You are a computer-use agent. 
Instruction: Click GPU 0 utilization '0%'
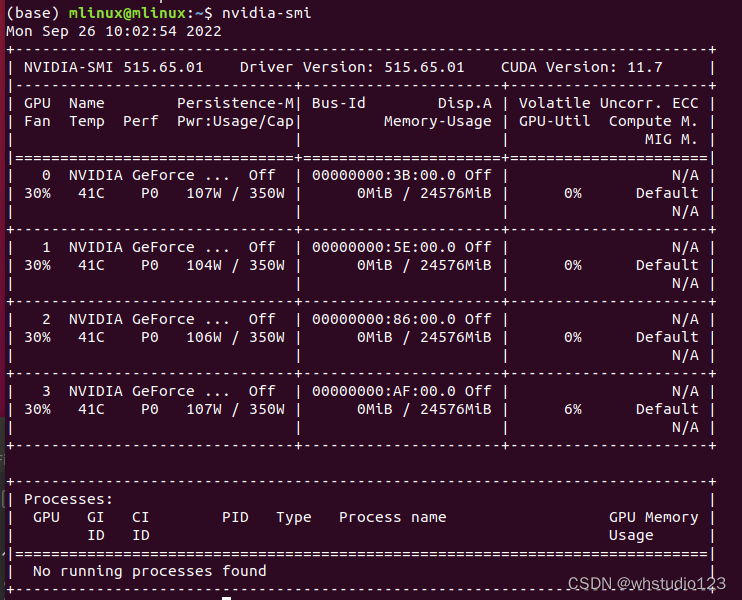[x=573, y=193]
